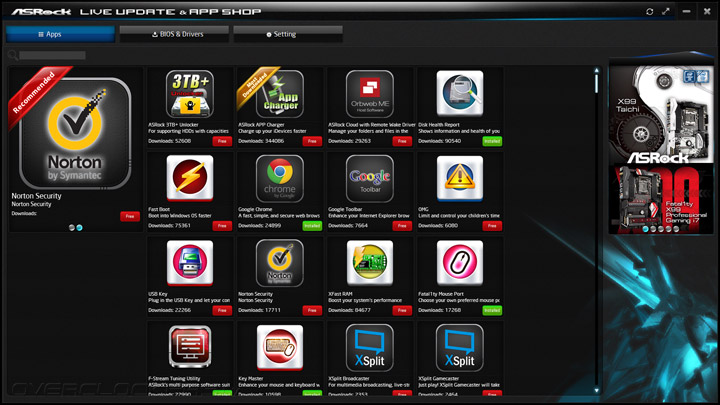Open the USB Key app icon

pos(190,263)
